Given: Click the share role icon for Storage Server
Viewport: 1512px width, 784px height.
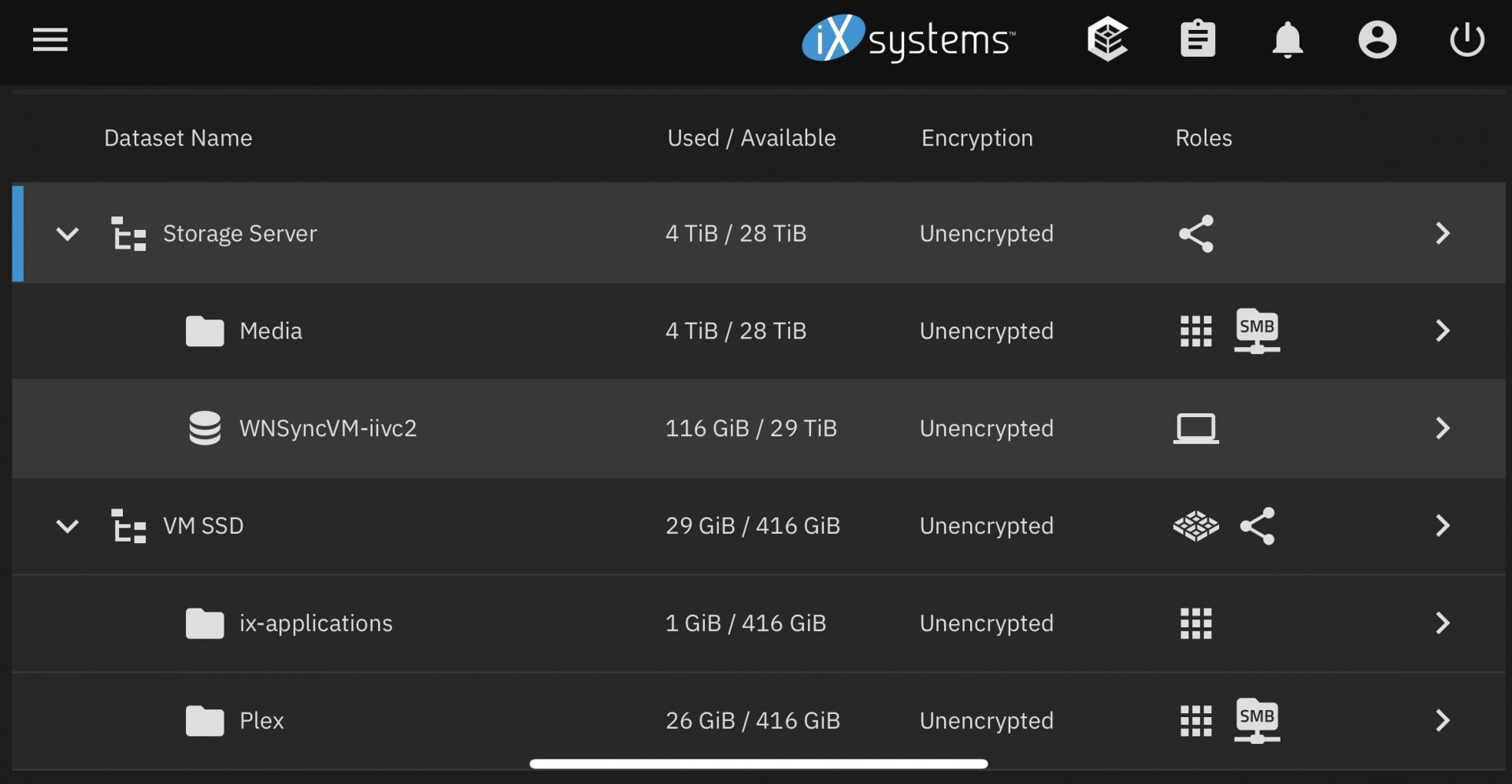Looking at the screenshot, I should click(1196, 234).
